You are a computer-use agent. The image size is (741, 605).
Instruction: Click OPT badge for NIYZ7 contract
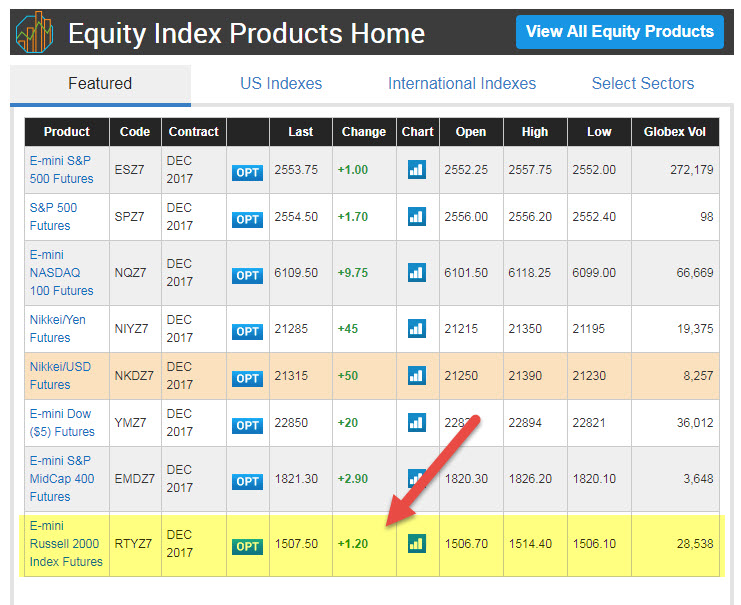247,331
